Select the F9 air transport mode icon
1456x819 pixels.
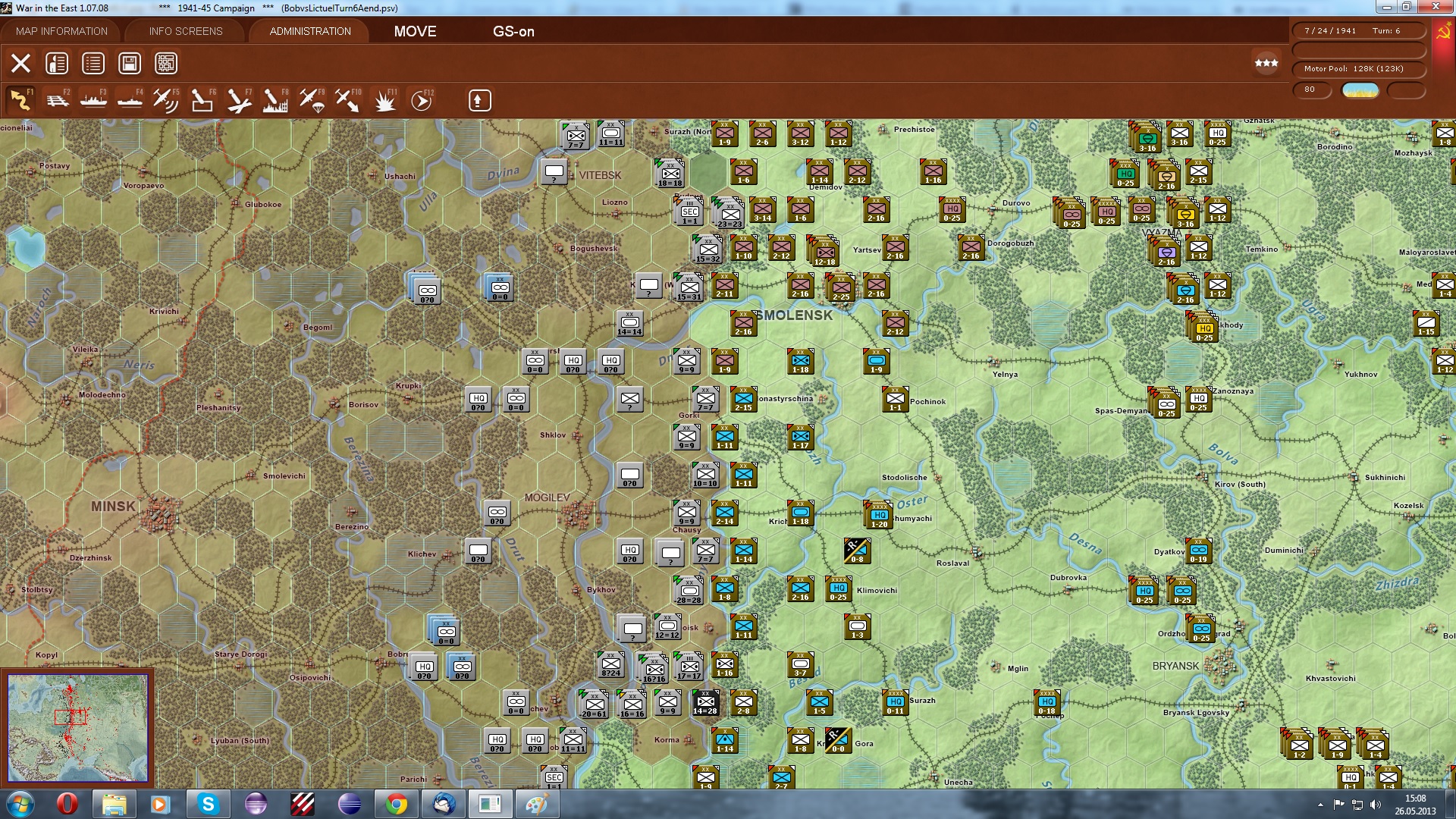(x=312, y=100)
